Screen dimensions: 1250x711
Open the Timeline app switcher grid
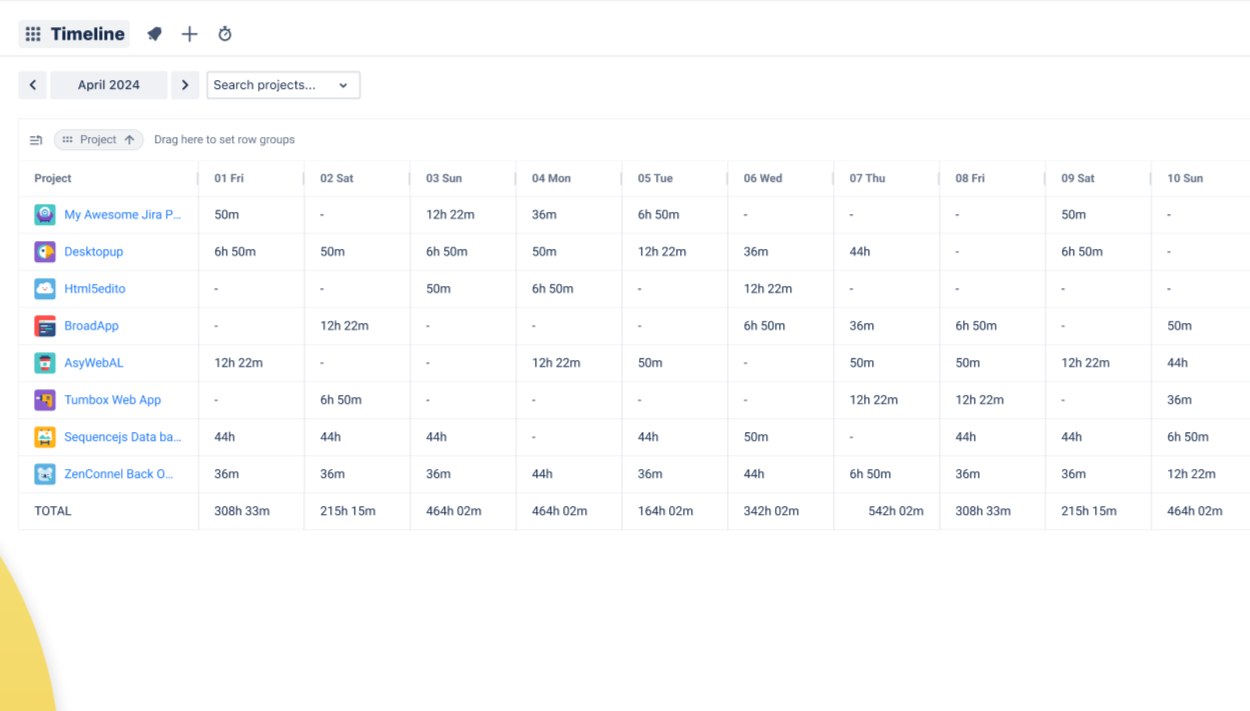[x=33, y=34]
